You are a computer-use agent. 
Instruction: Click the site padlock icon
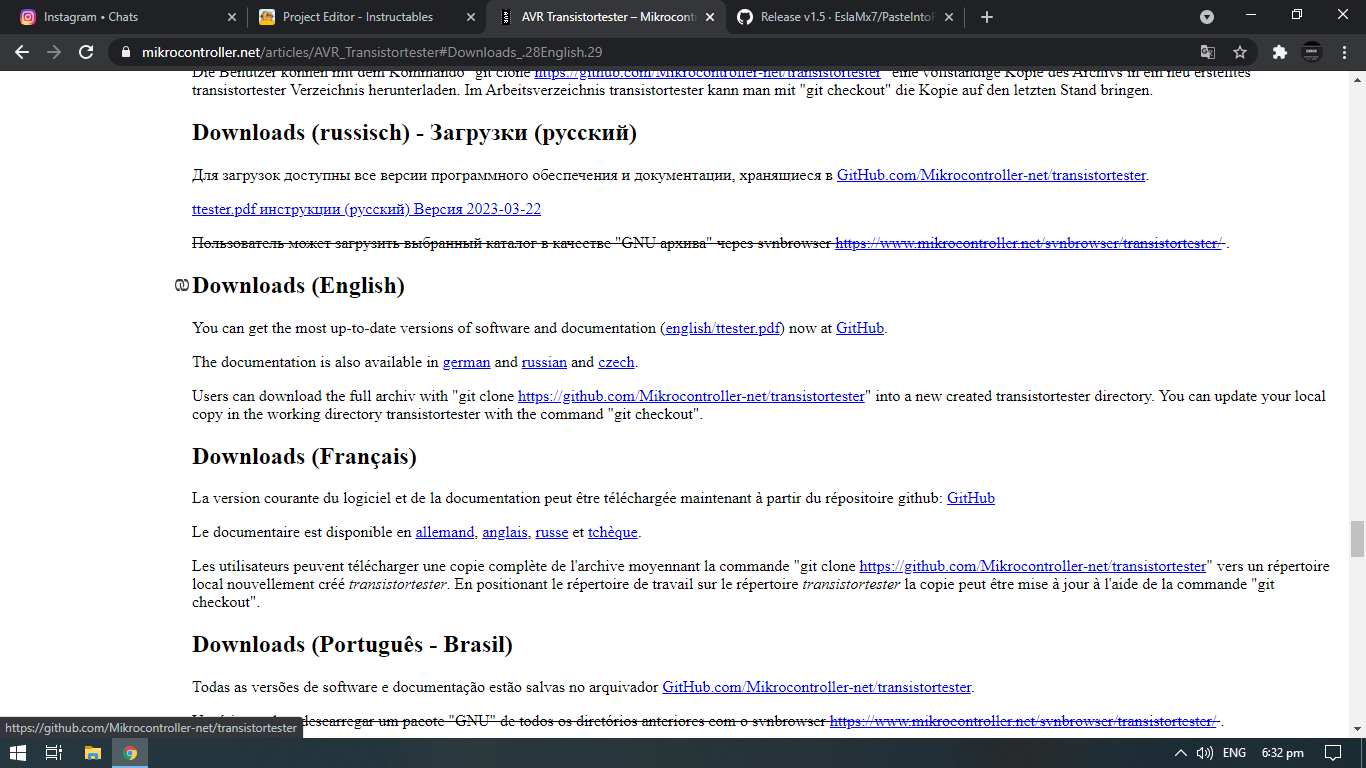click(x=126, y=52)
